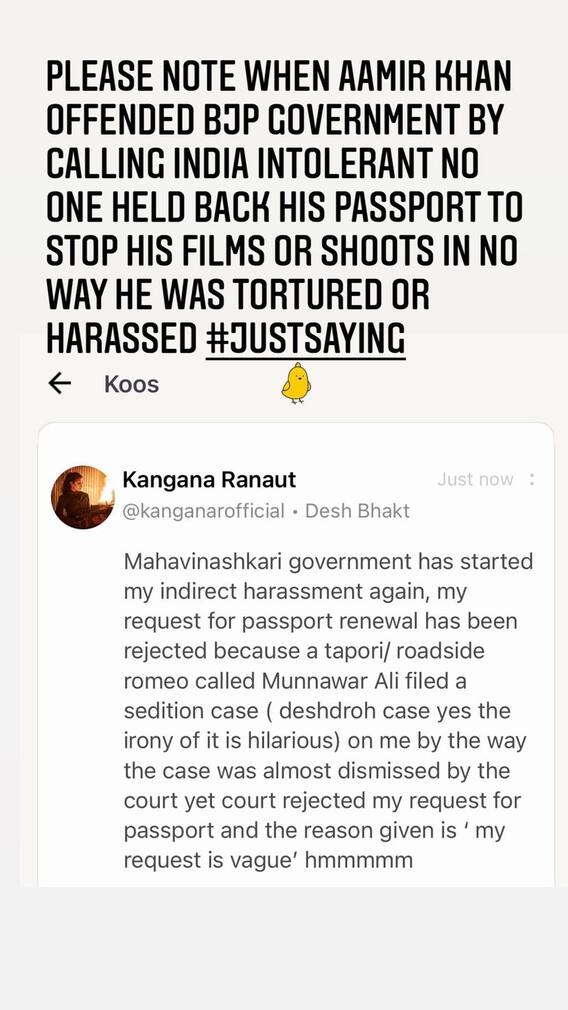
Task: Open Kangana Ranaut's profile picture
Action: (x=82, y=497)
